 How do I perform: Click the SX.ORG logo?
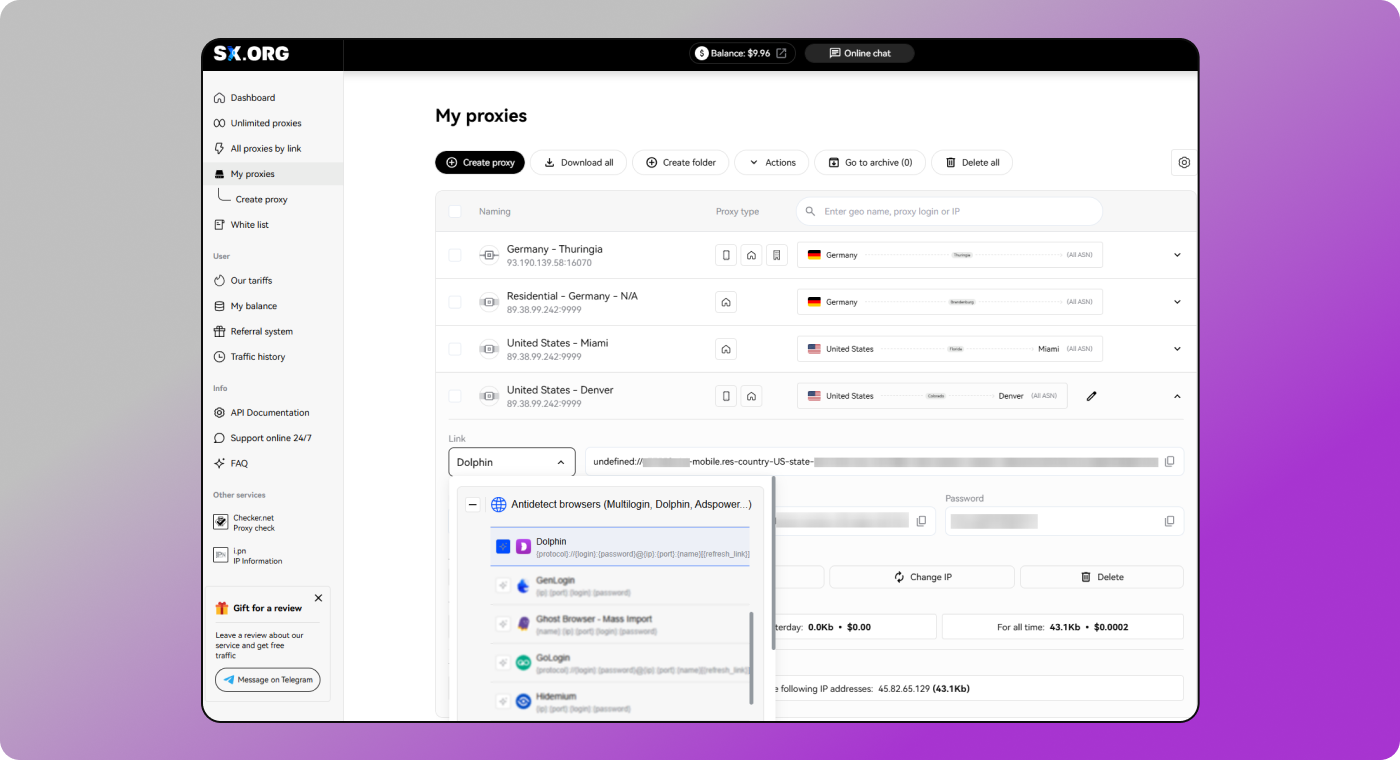(x=251, y=54)
